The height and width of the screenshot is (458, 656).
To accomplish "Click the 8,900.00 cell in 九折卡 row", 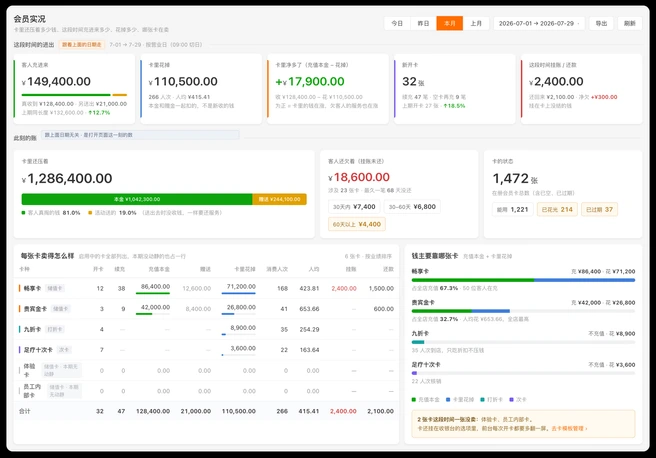I will point(243,328).
